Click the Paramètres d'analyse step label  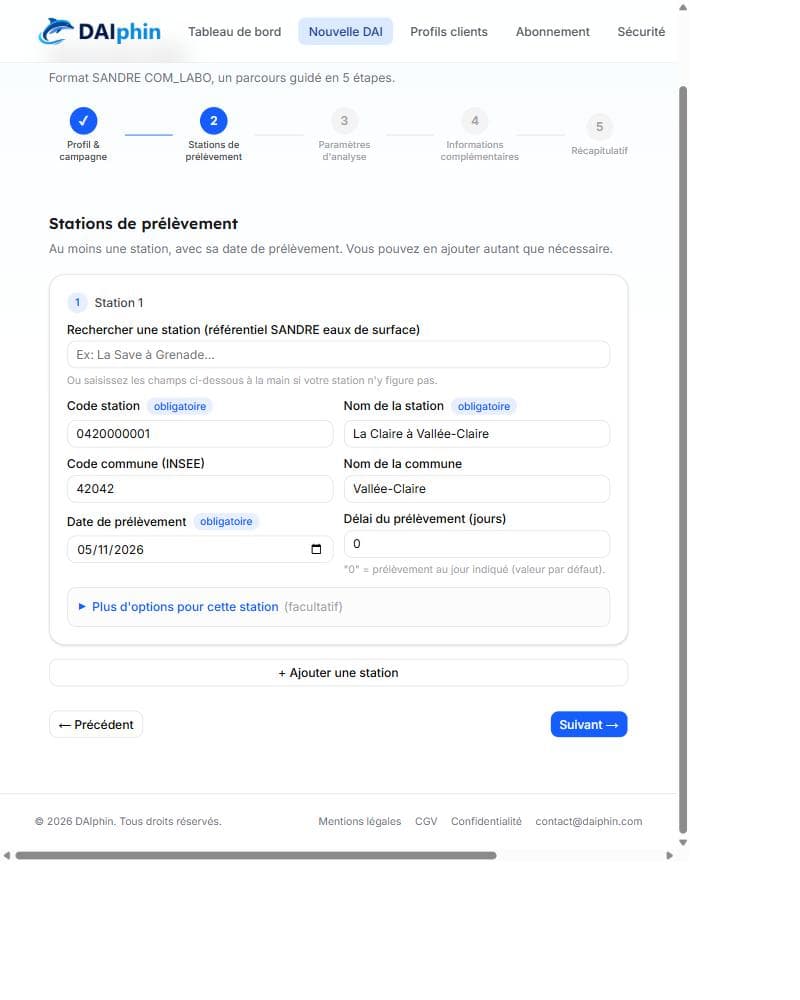[344, 151]
